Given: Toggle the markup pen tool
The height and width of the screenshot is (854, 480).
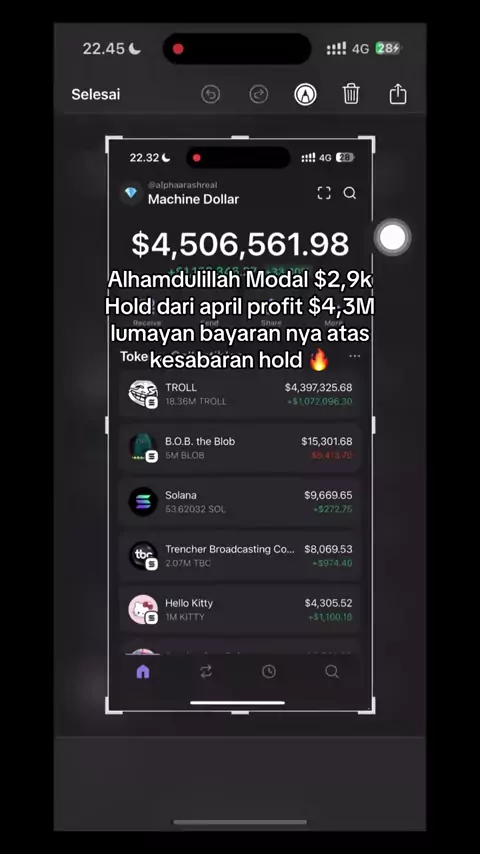Looking at the screenshot, I should 305,94.
